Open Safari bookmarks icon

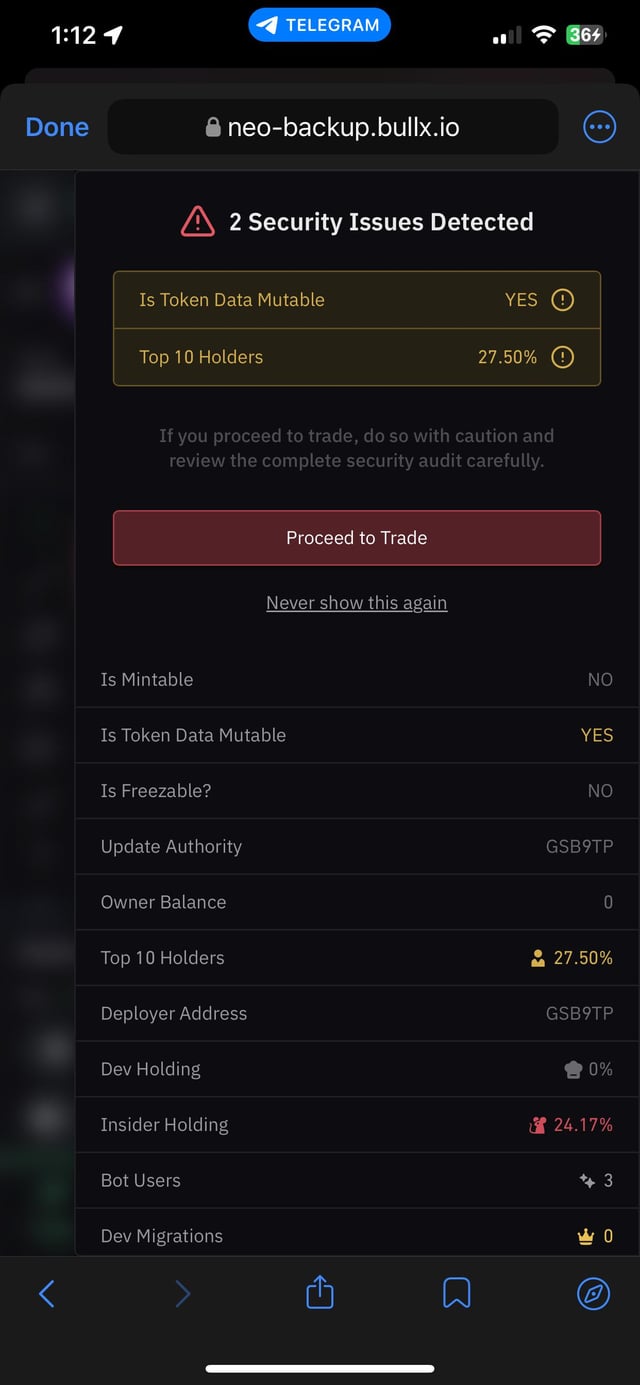click(x=456, y=1293)
